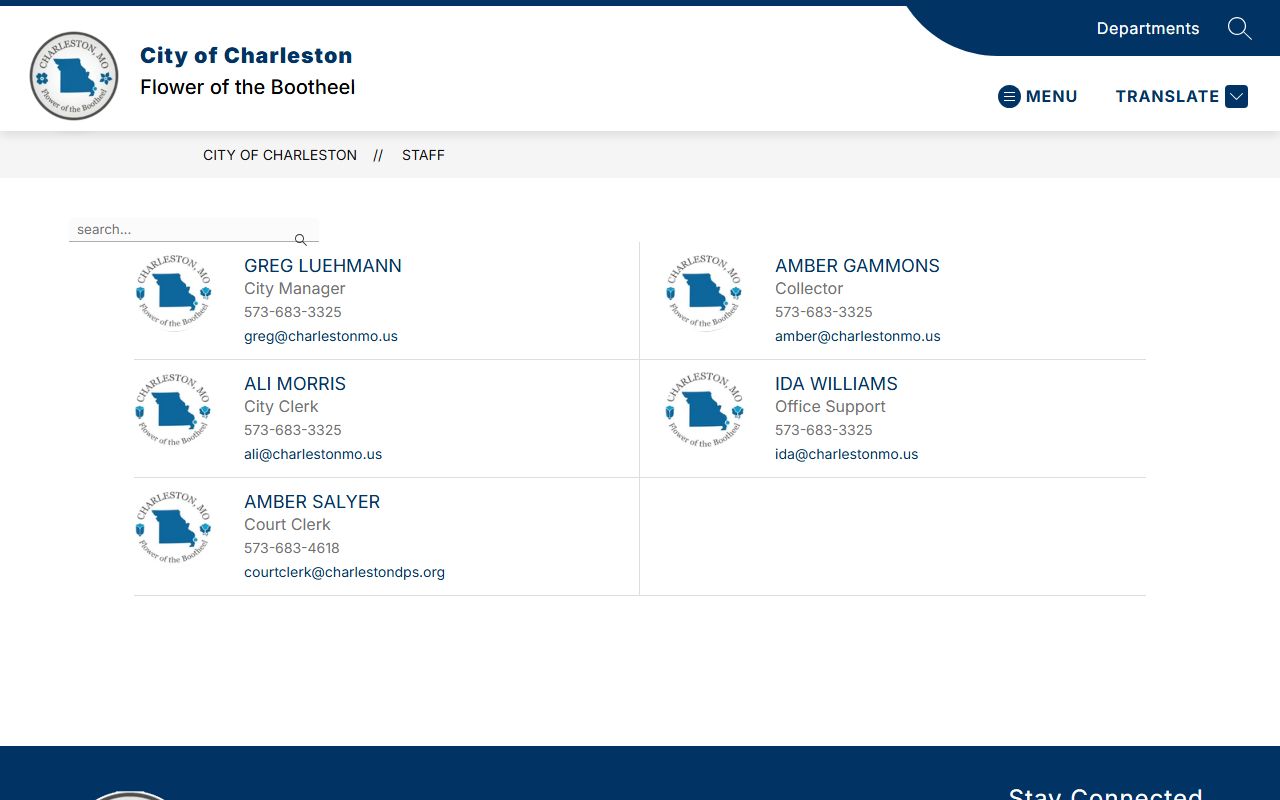Open the site search magnifier icon
The image size is (1280, 800).
click(x=1239, y=28)
